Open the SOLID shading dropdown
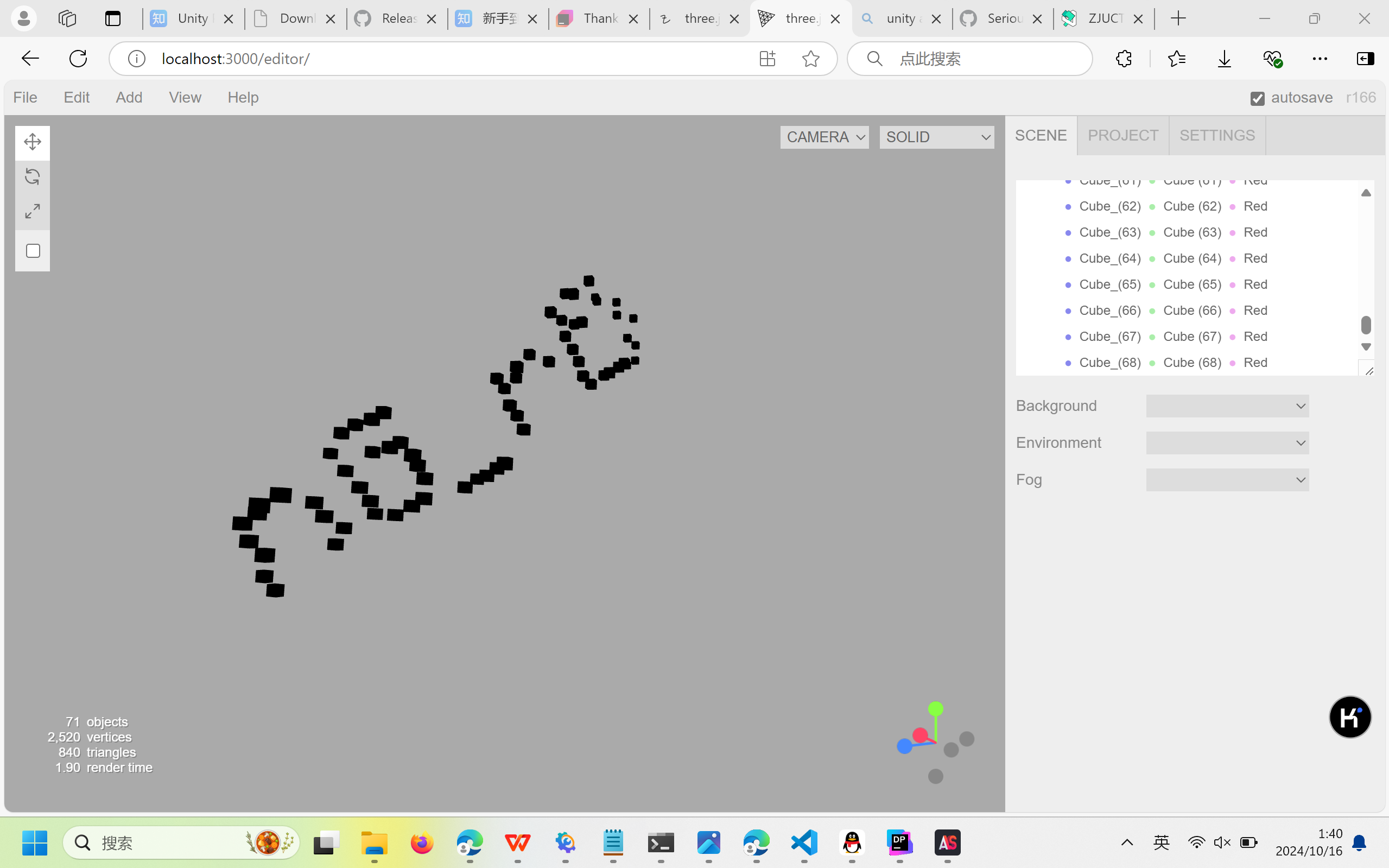Screen dimensions: 1389x868 coord(936,137)
